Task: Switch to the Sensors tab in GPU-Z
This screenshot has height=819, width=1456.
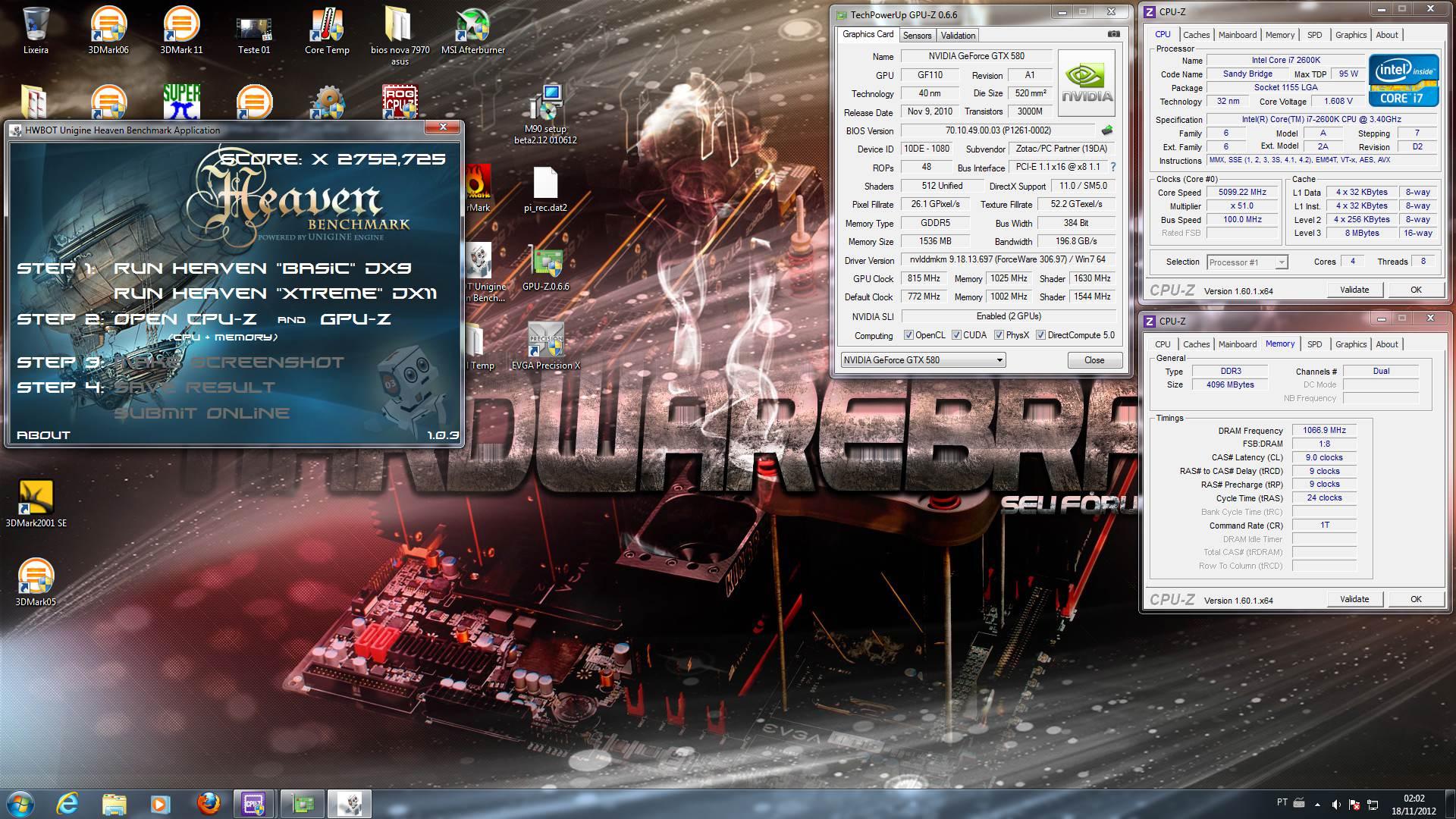Action: pos(917,36)
